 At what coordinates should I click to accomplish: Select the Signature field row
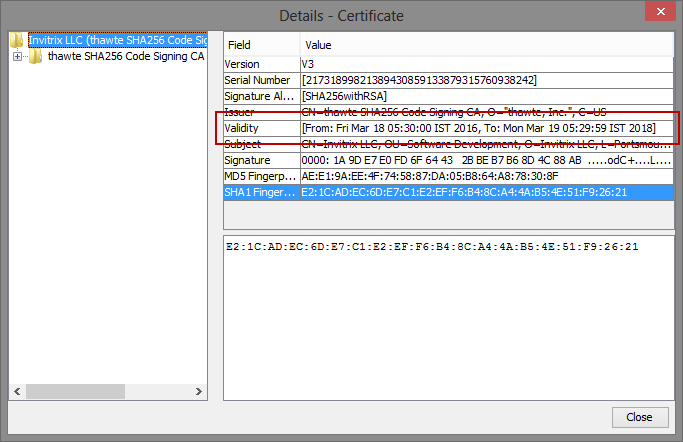click(449, 160)
